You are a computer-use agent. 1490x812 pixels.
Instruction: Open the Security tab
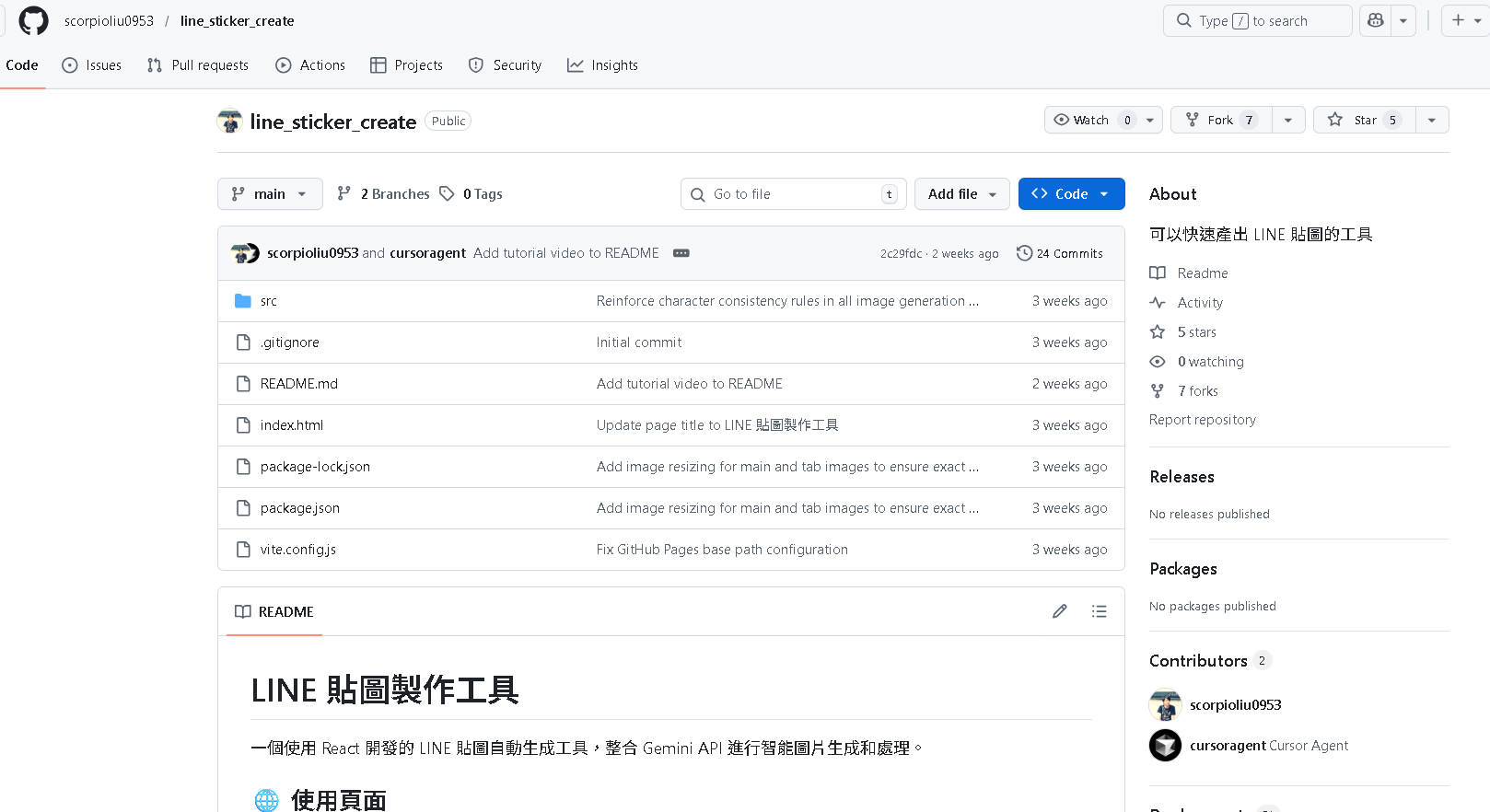click(x=505, y=65)
